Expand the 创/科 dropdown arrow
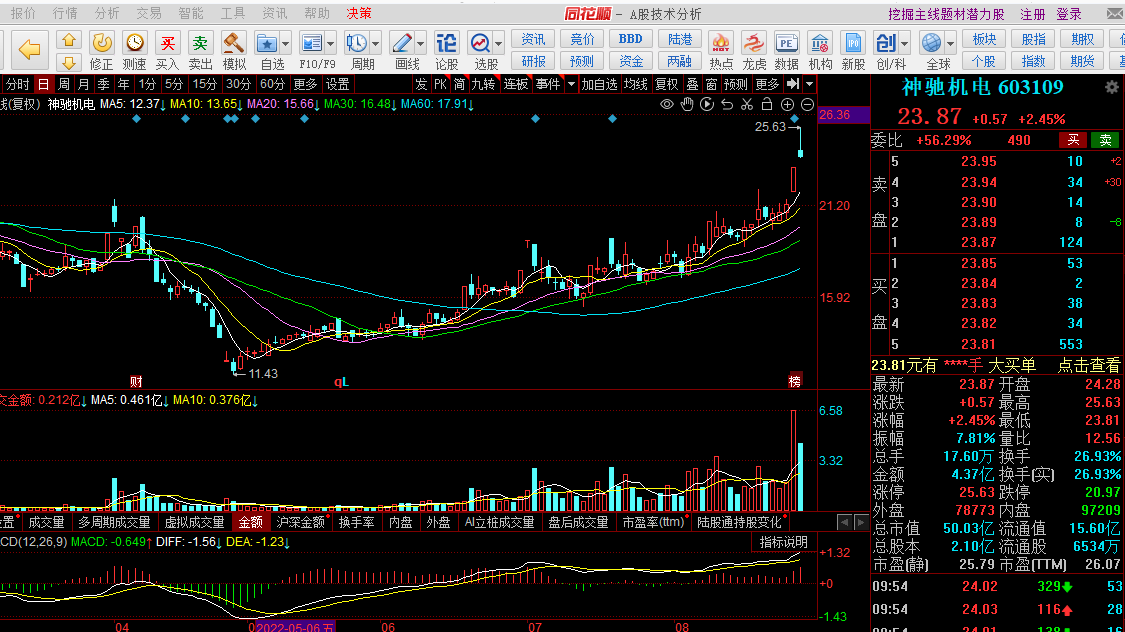Image resolution: width=1125 pixels, height=632 pixels. click(x=904, y=44)
